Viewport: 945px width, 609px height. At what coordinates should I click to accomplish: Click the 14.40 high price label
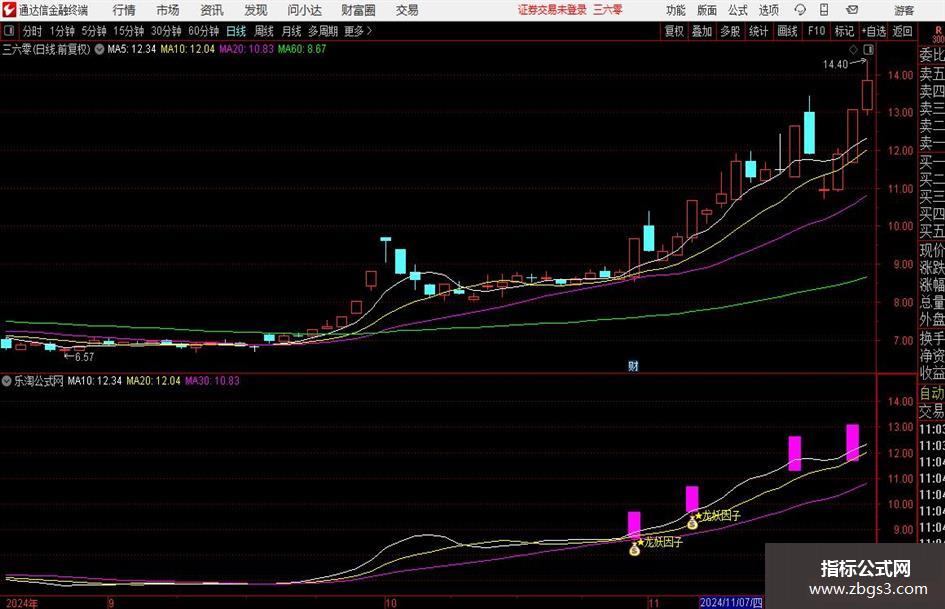(x=835, y=64)
